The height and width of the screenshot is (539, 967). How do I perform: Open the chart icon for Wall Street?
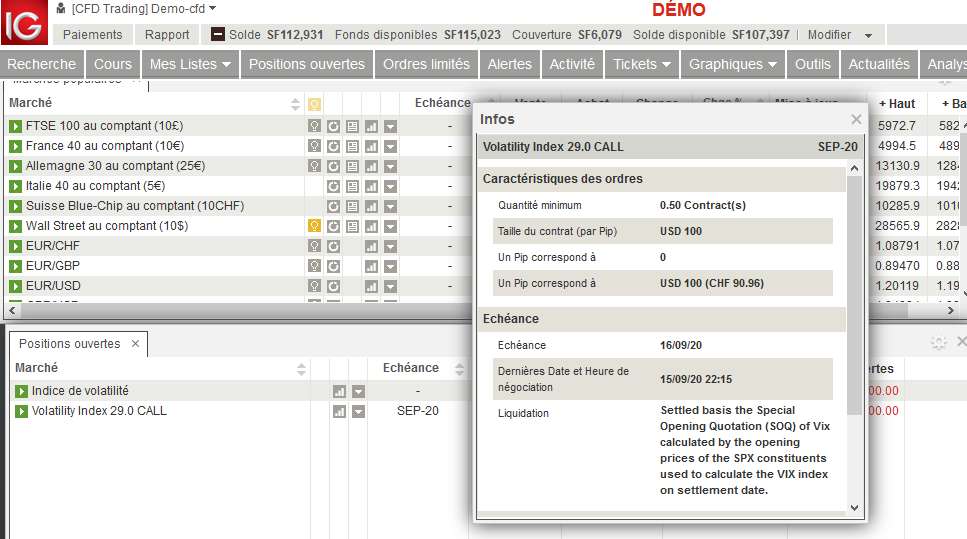pyautogui.click(x=371, y=226)
